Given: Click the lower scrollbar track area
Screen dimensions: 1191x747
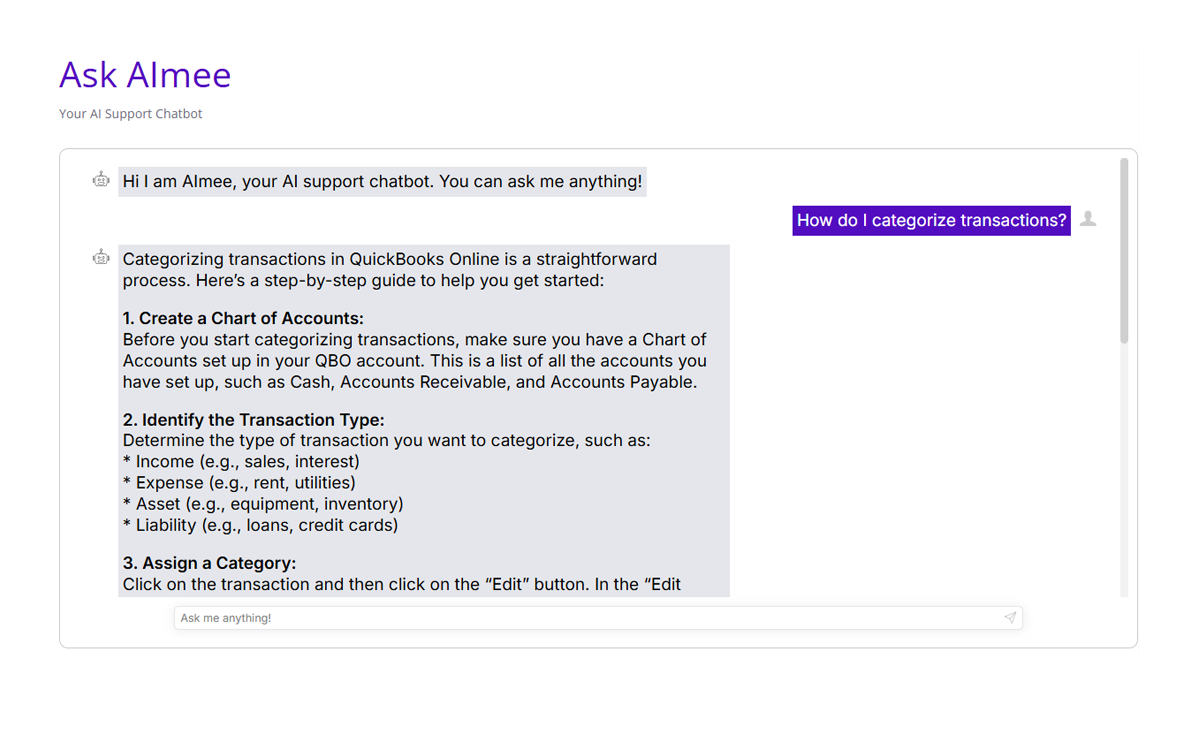Looking at the screenshot, I should tap(1124, 480).
